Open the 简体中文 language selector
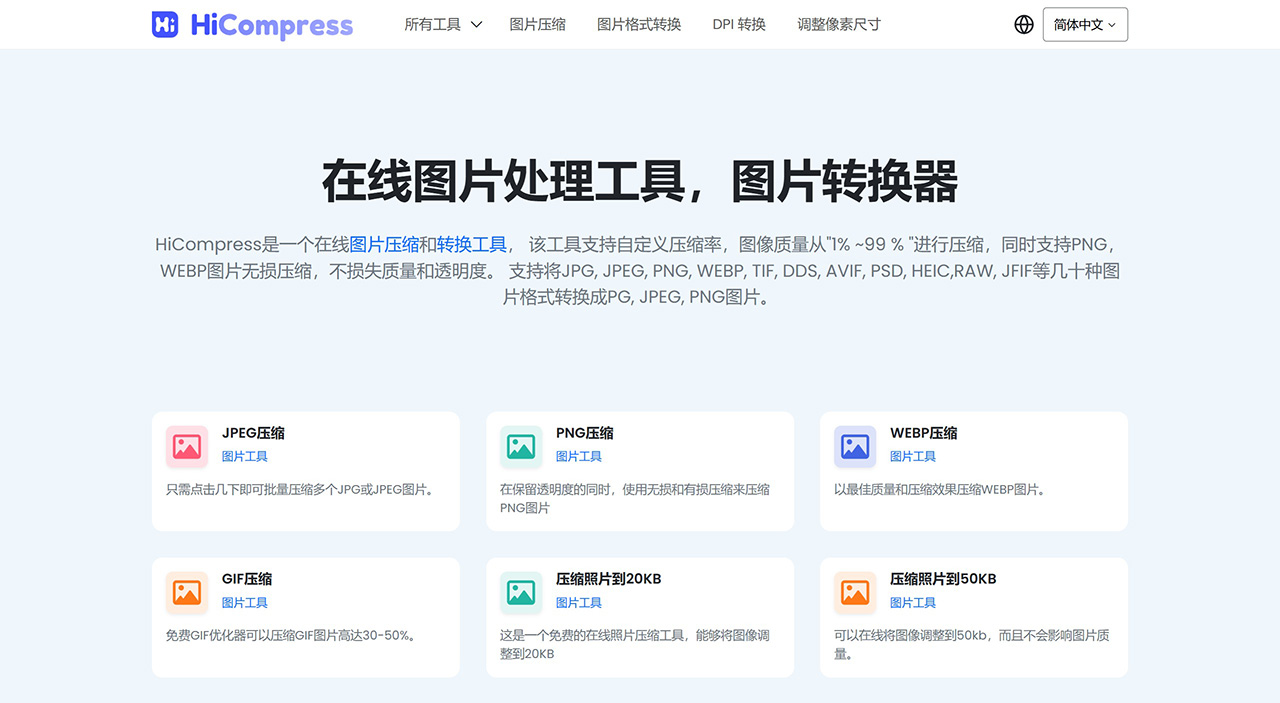 1084,23
